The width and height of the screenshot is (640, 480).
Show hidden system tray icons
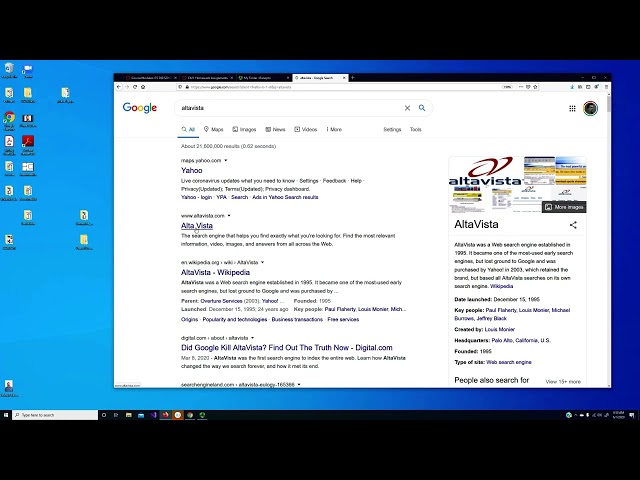pos(576,415)
